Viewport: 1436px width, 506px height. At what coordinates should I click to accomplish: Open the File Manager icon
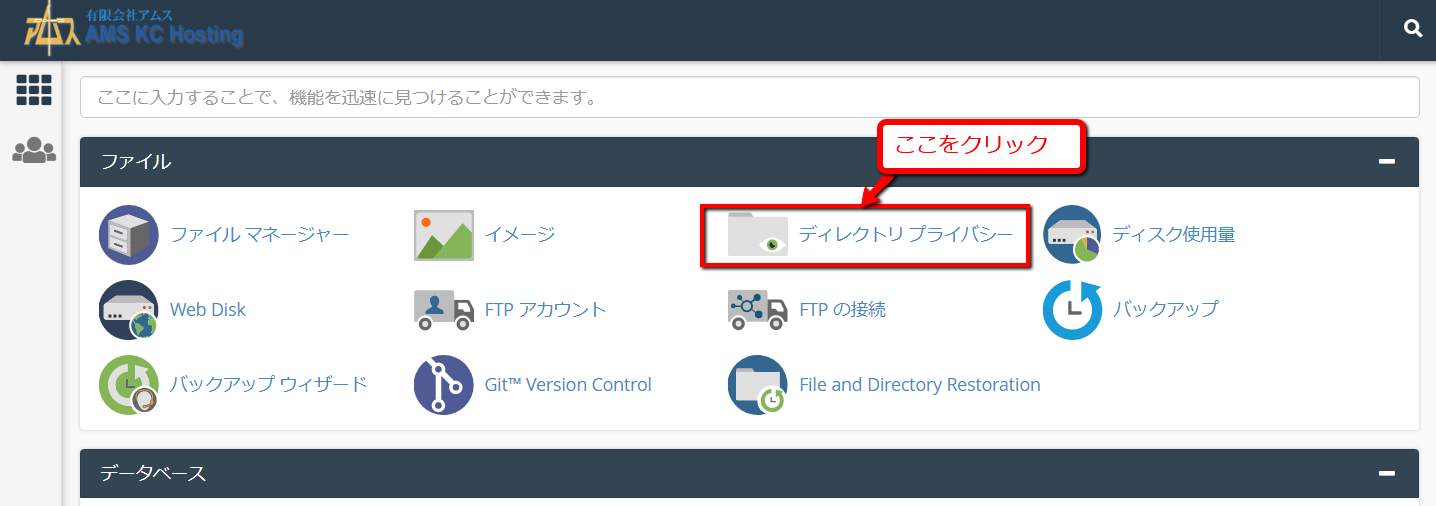click(x=129, y=235)
